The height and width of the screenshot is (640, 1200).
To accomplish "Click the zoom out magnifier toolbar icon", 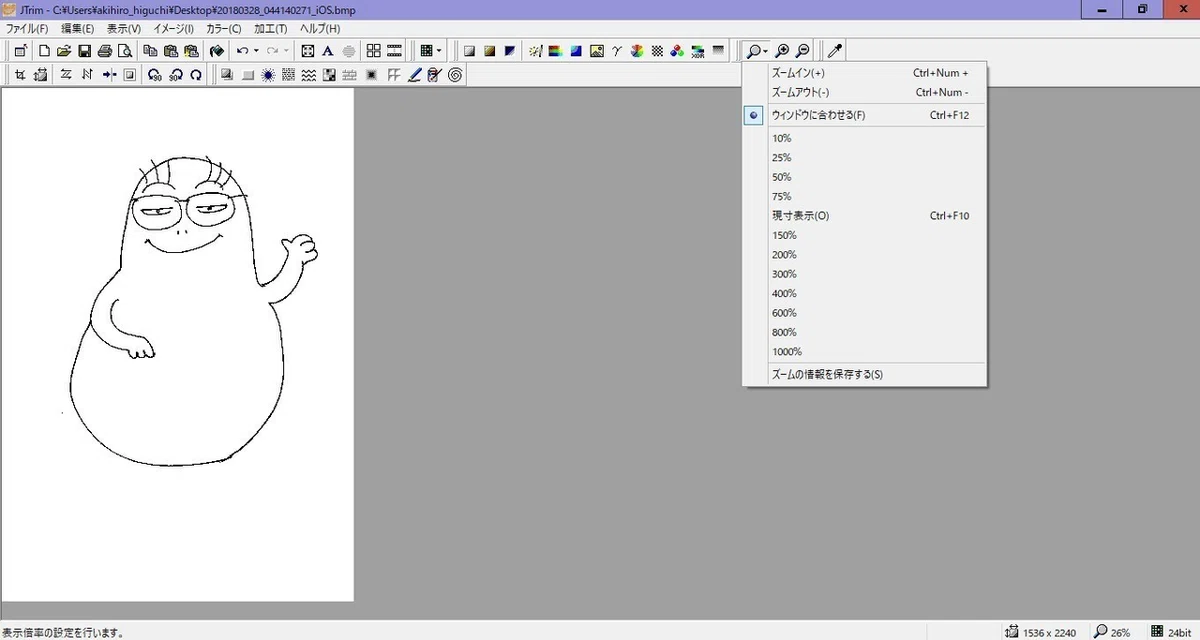I will point(802,51).
